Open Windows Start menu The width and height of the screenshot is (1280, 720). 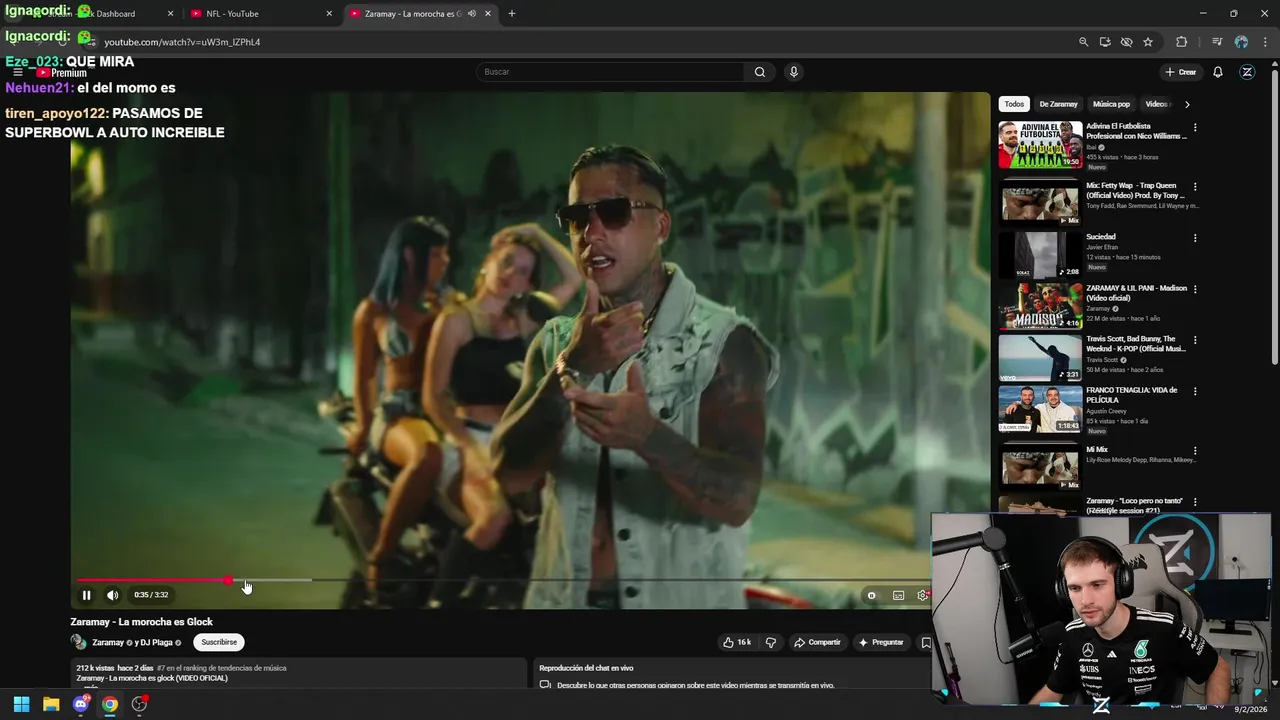pyautogui.click(x=21, y=704)
